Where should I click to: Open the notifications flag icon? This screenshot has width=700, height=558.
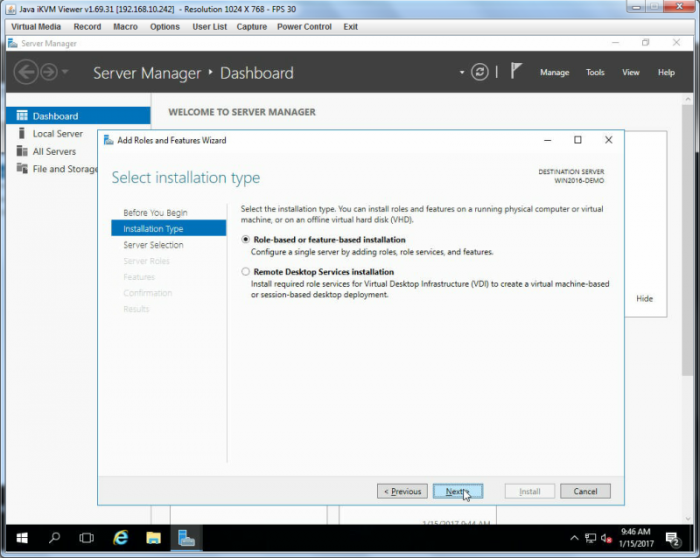516,71
